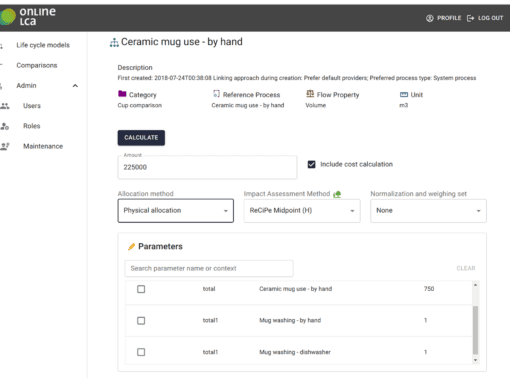This screenshot has height=382, width=510.
Task: Click the page title Ceramic mug use - by hand
Action: tap(182, 42)
